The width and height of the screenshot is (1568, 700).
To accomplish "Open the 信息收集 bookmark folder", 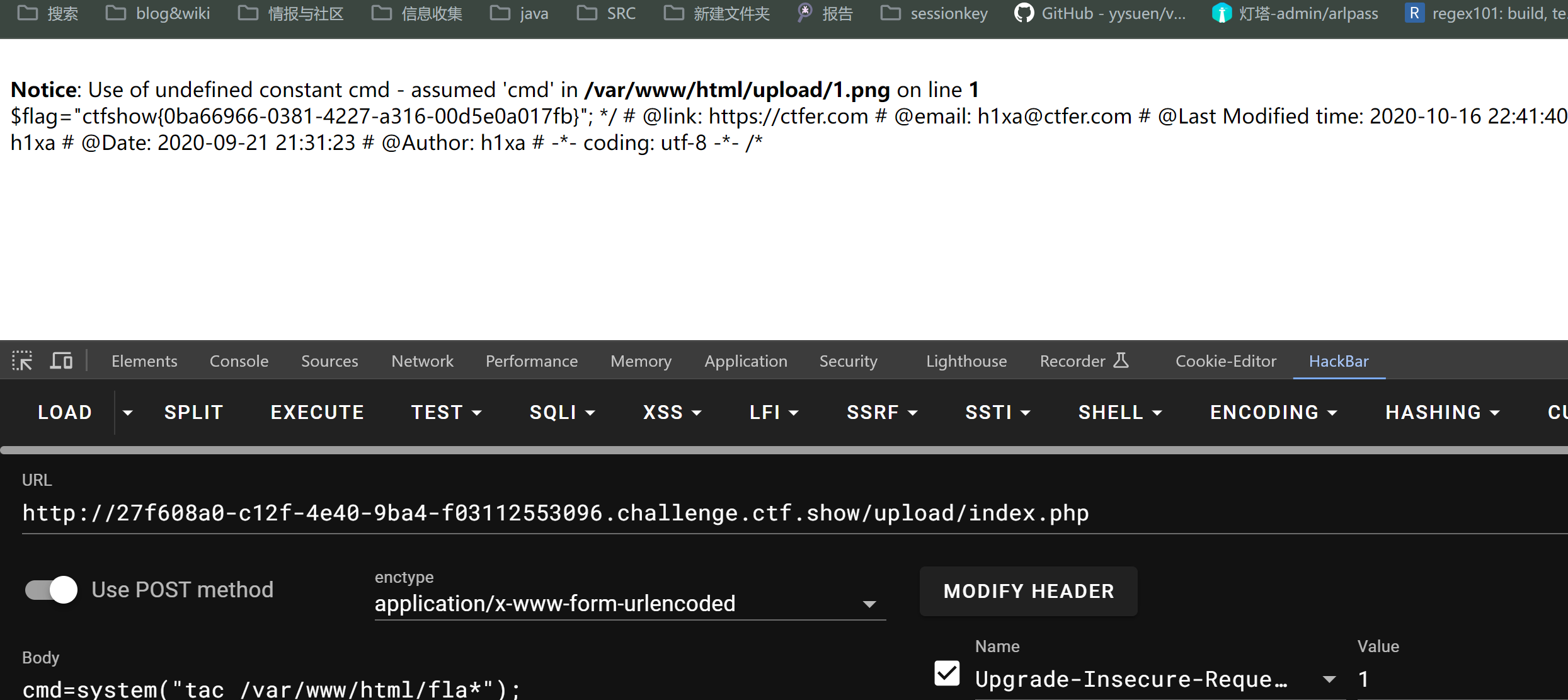I will [x=416, y=13].
